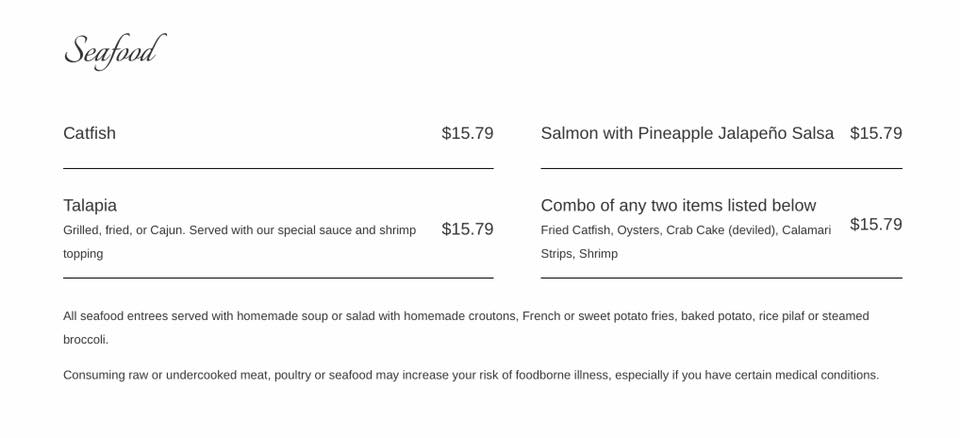This screenshot has height=438, width=960.
Task: Click the seafood entrees sides note paragraph
Action: pyautogui.click(x=465, y=316)
